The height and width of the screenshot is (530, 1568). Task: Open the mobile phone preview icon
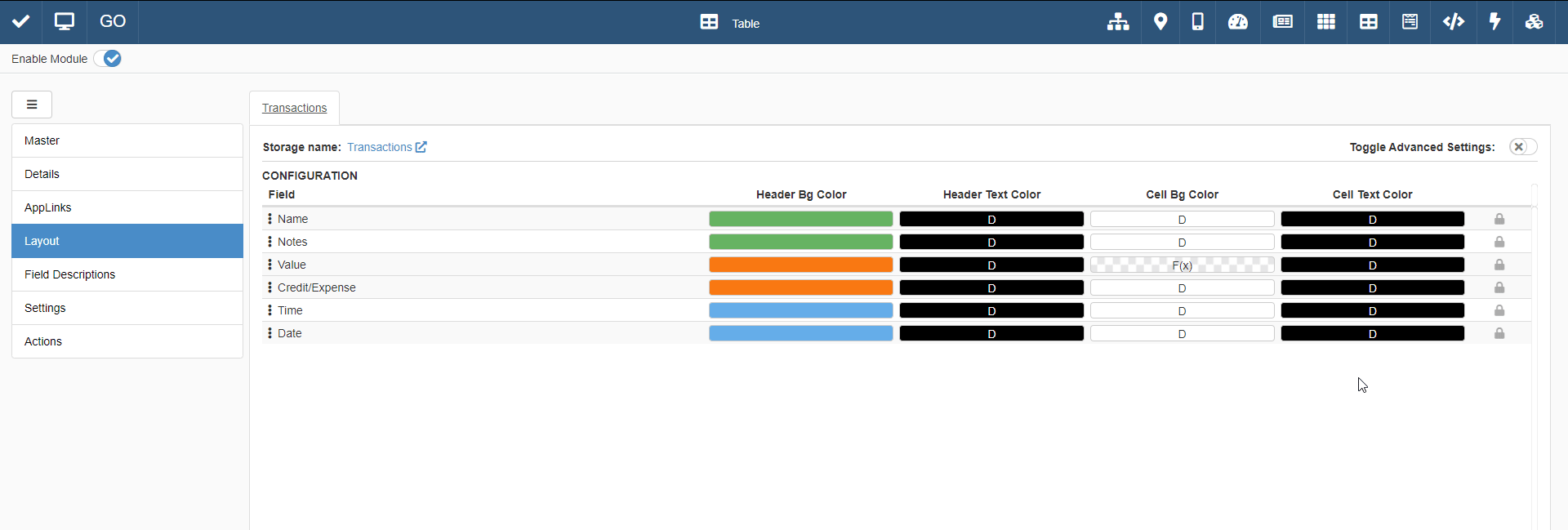click(x=1197, y=22)
